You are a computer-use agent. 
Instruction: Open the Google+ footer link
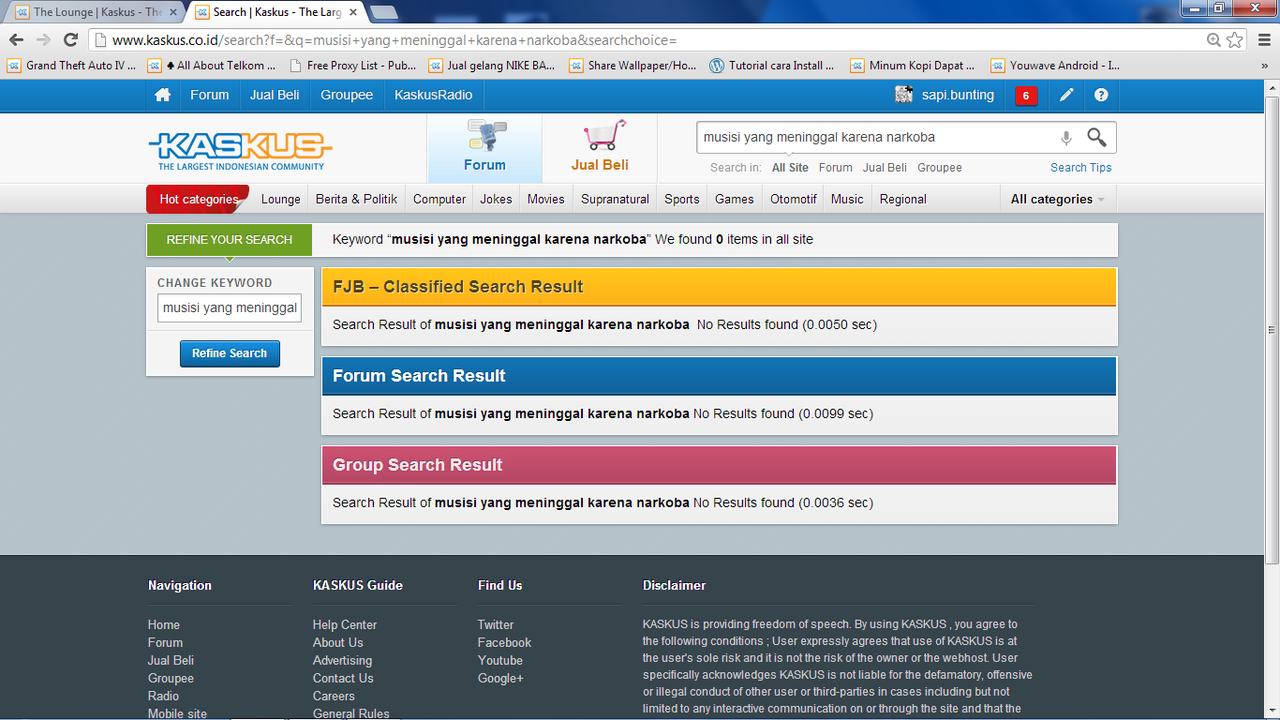click(501, 679)
